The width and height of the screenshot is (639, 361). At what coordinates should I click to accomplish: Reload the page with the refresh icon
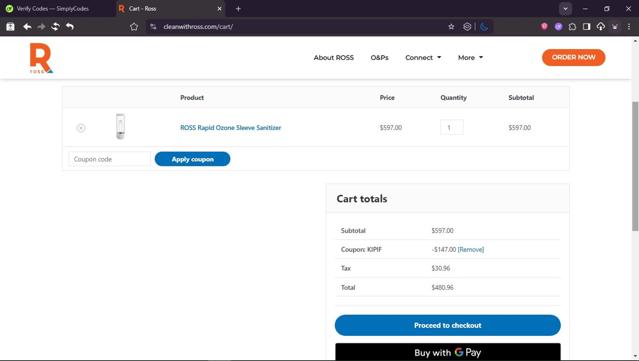click(55, 26)
